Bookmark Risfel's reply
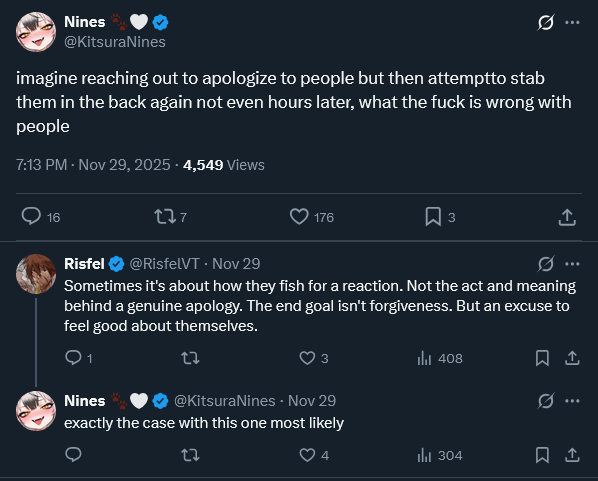 coord(542,358)
